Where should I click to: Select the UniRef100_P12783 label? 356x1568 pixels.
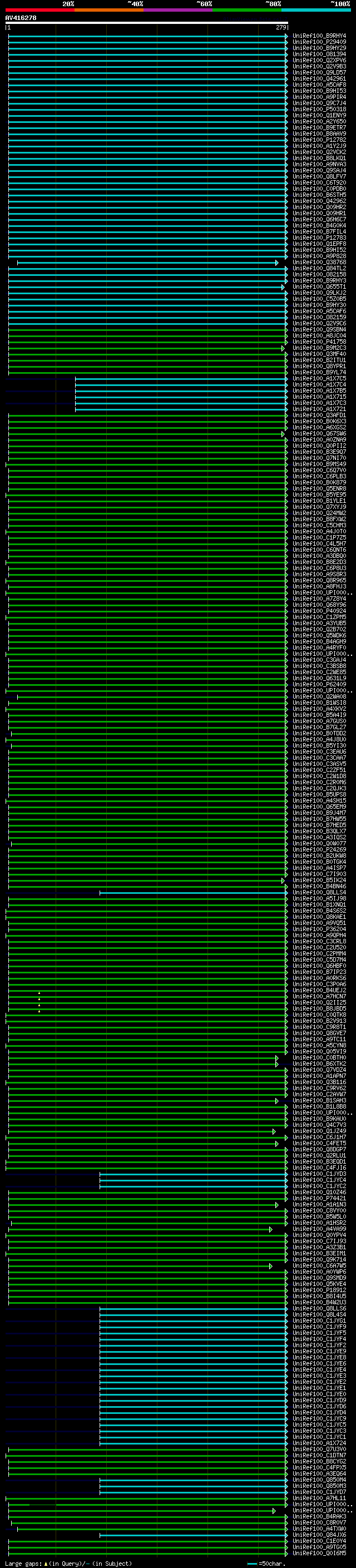(x=319, y=238)
